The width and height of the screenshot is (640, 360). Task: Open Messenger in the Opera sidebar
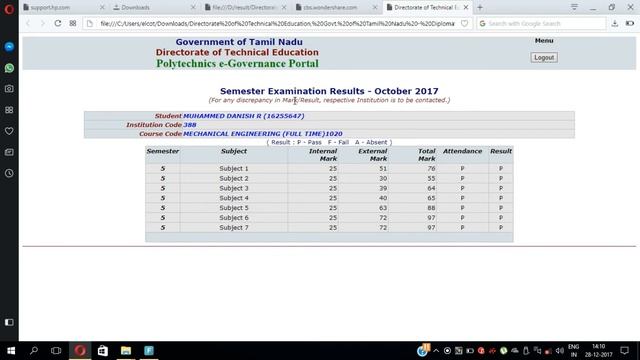pos(9,47)
